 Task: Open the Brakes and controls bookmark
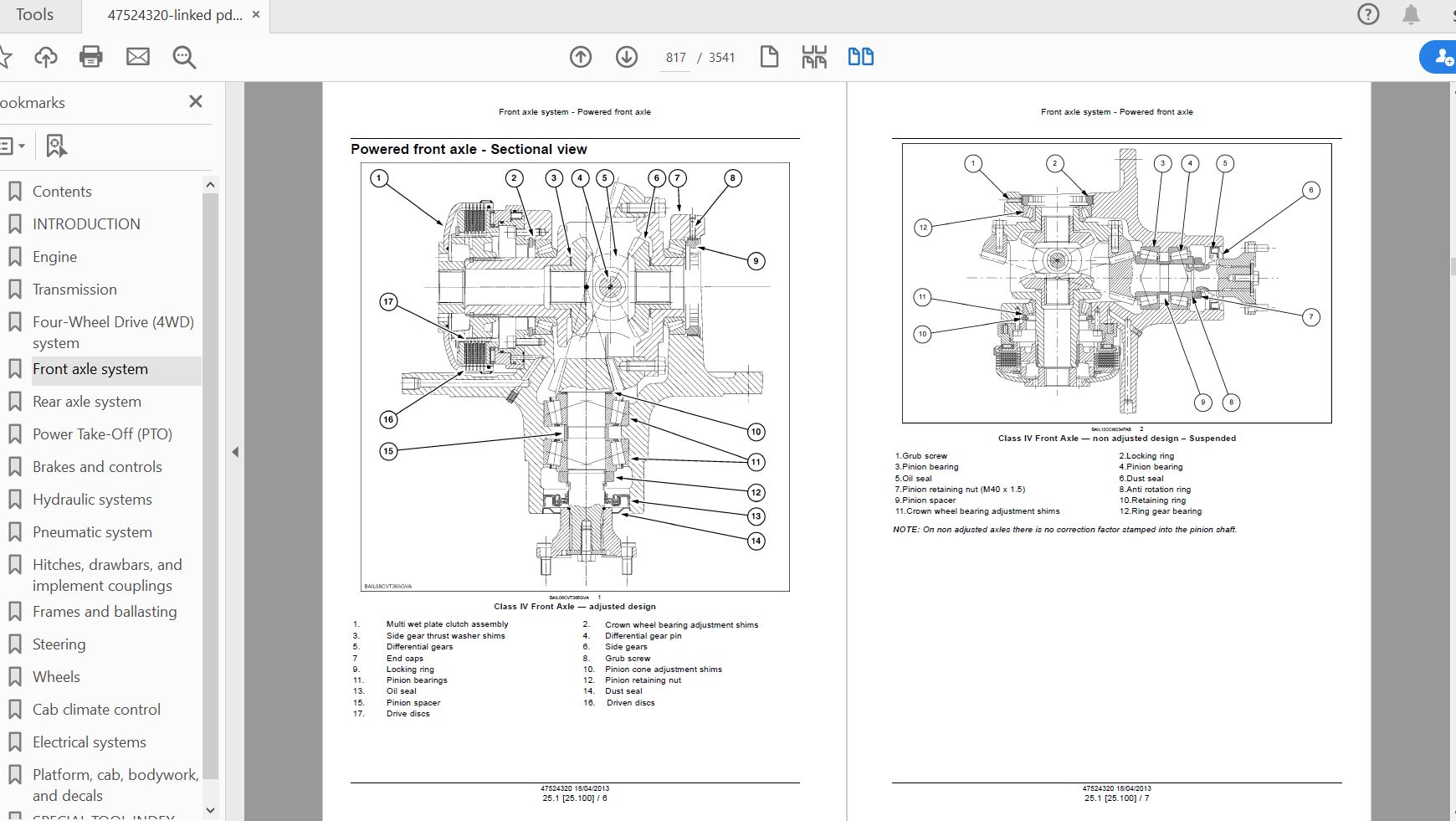point(97,467)
